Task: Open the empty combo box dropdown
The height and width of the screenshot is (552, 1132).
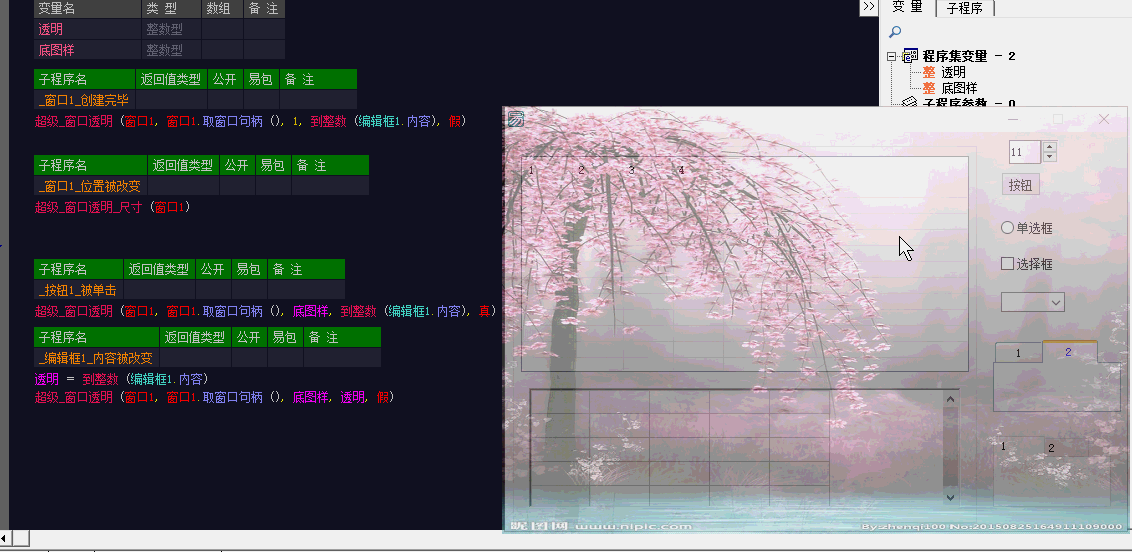Action: pyautogui.click(x=1055, y=302)
